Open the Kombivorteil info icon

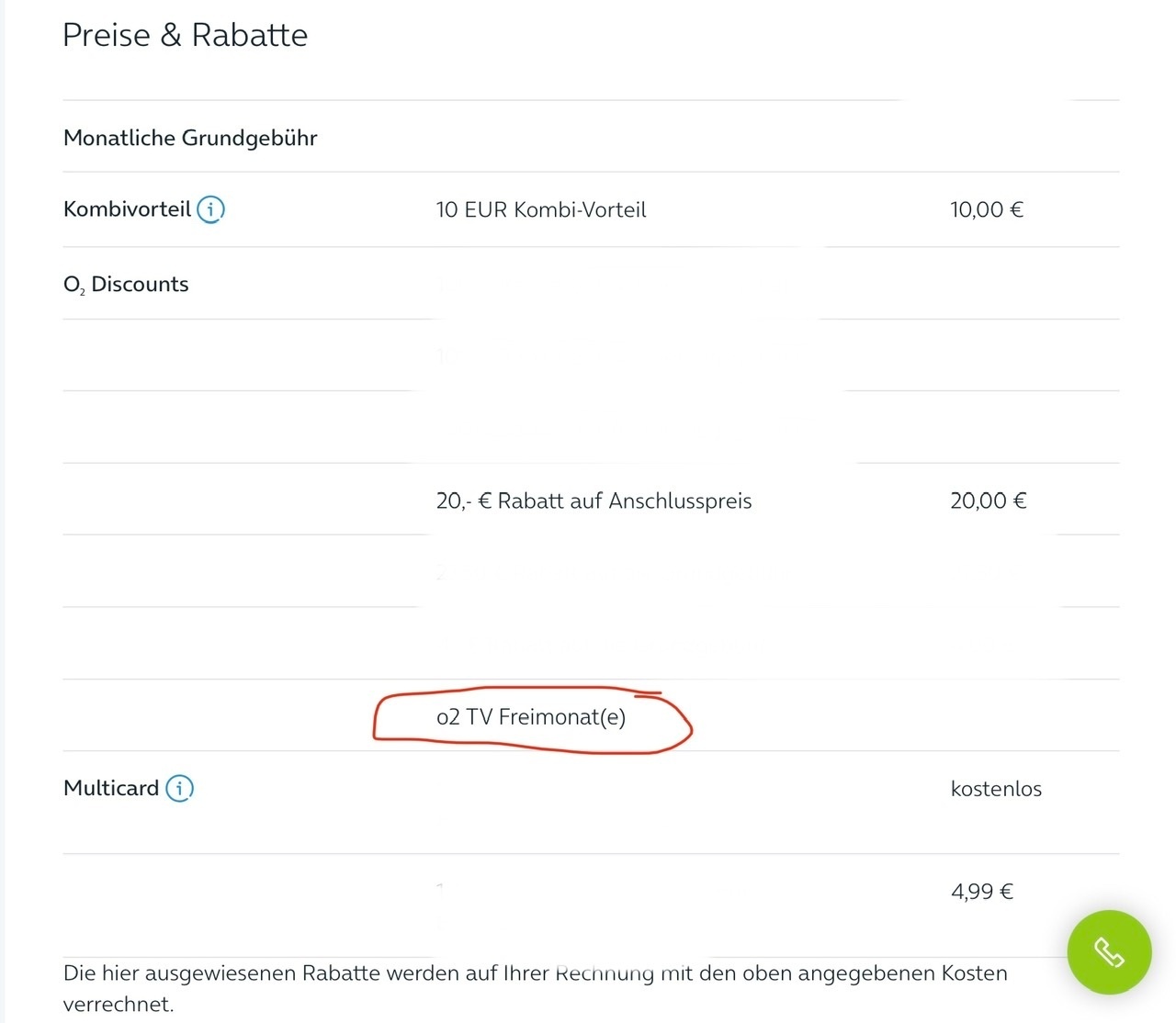pos(210,209)
